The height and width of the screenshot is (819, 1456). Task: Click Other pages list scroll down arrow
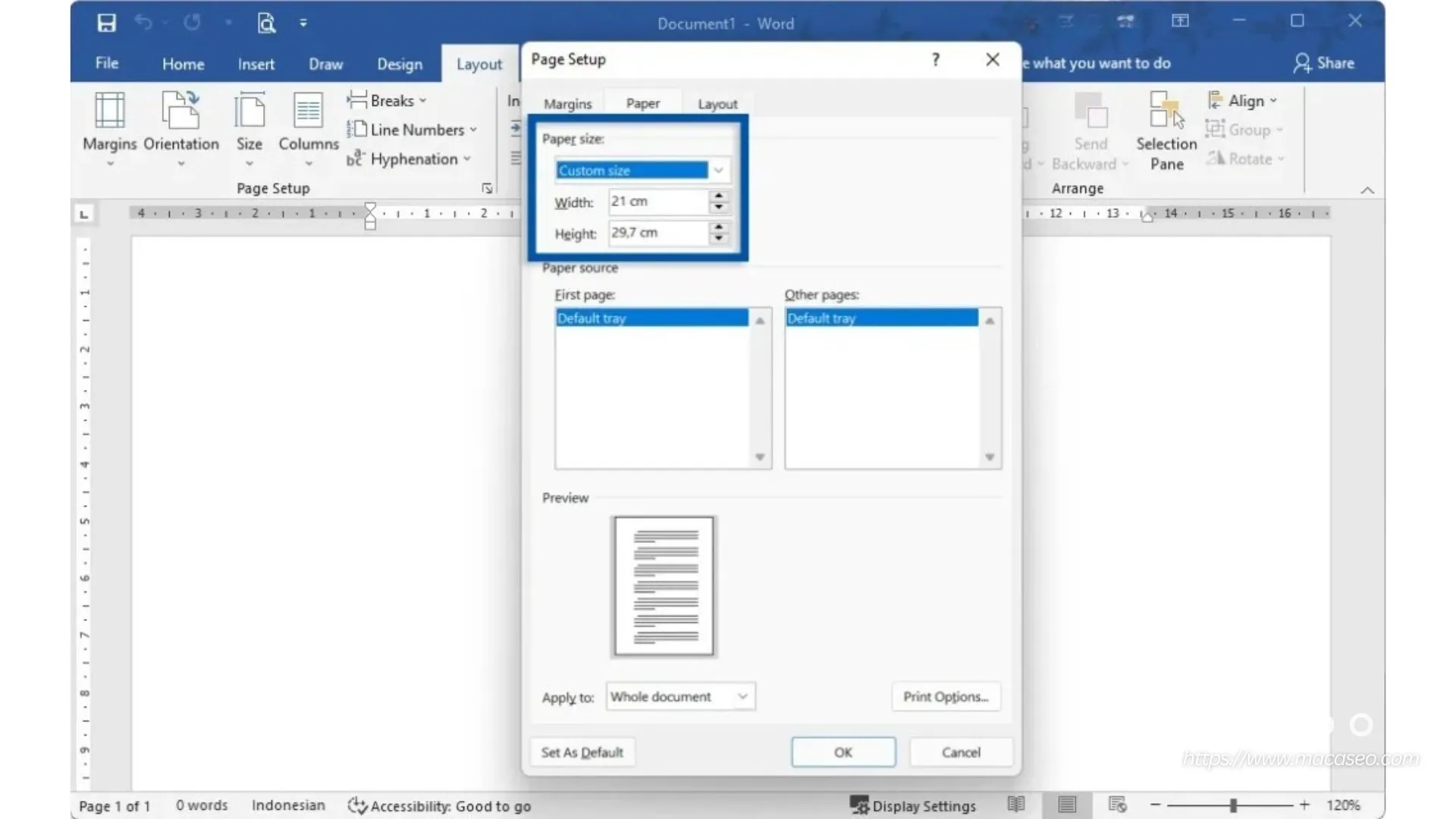pos(990,457)
